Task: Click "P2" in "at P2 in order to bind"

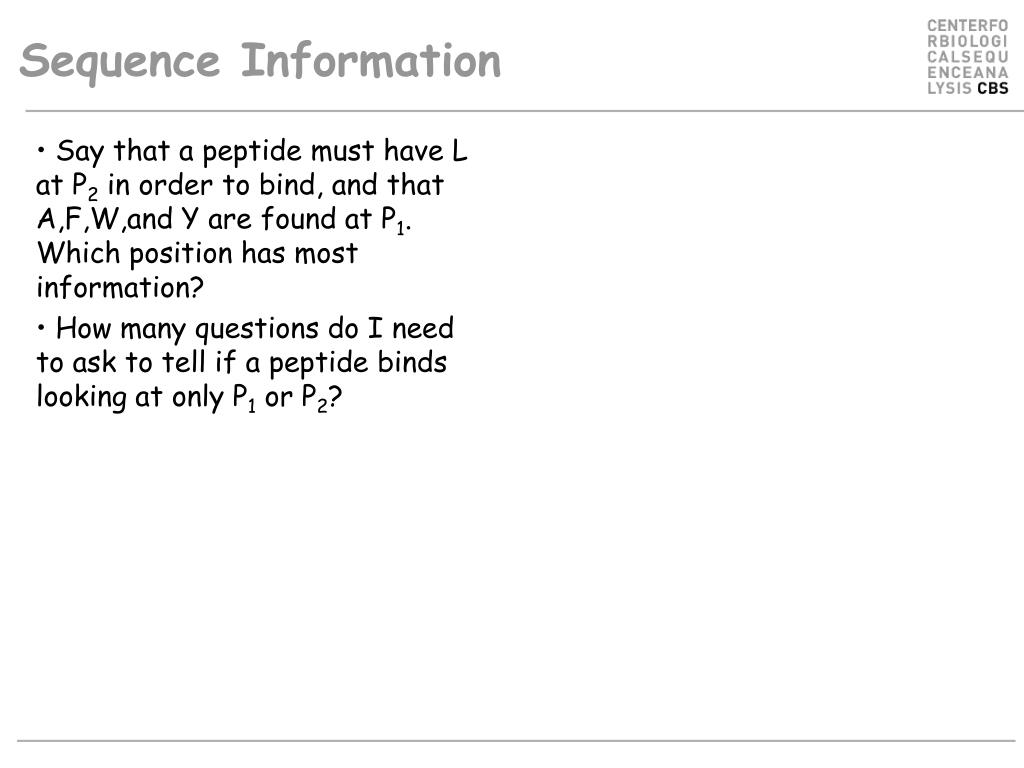Action: [85, 187]
